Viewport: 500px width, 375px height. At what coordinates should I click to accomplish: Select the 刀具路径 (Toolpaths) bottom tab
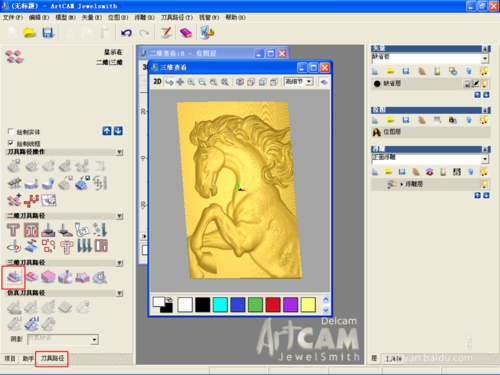[52, 358]
